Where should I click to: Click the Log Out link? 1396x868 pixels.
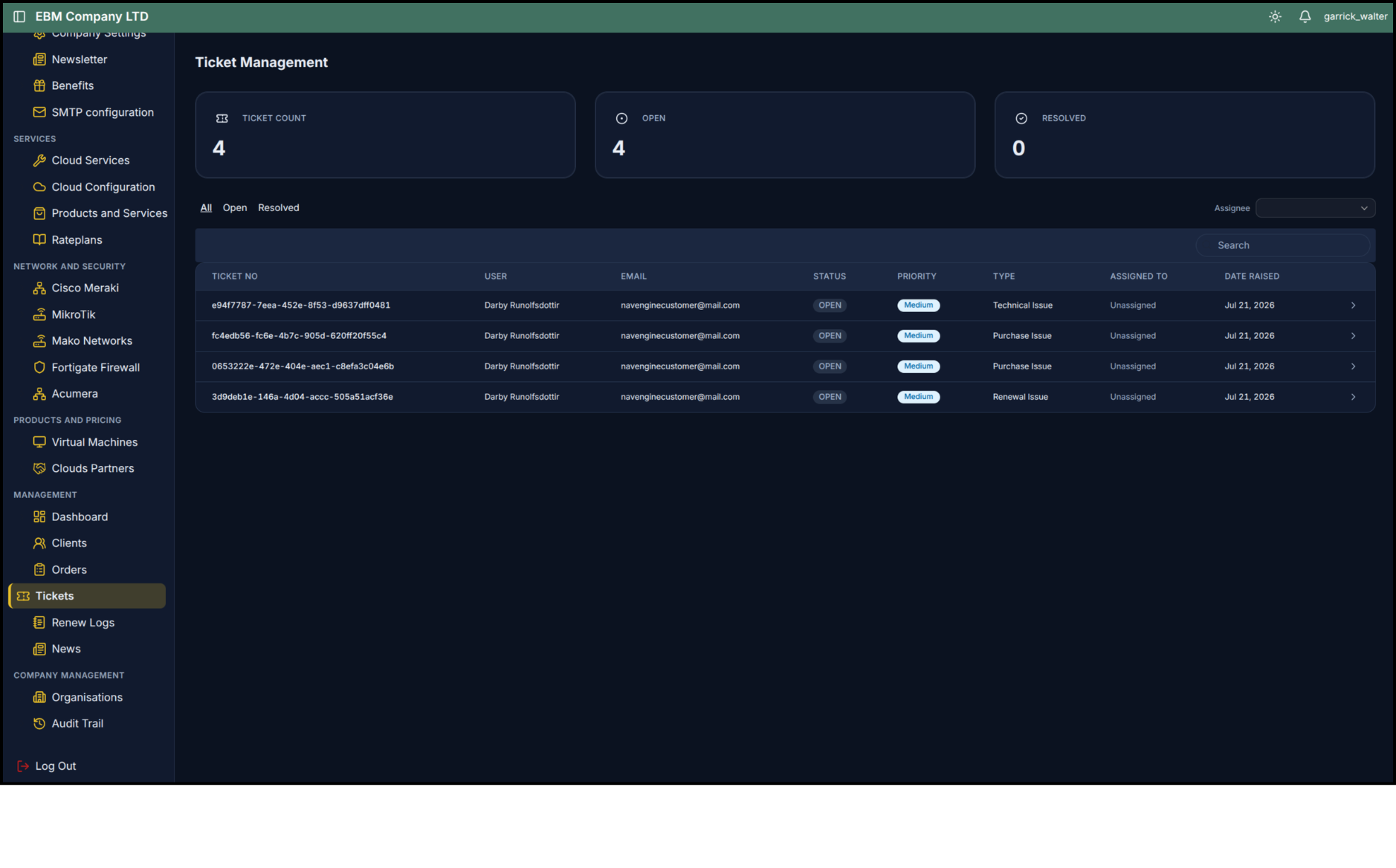[x=56, y=766]
